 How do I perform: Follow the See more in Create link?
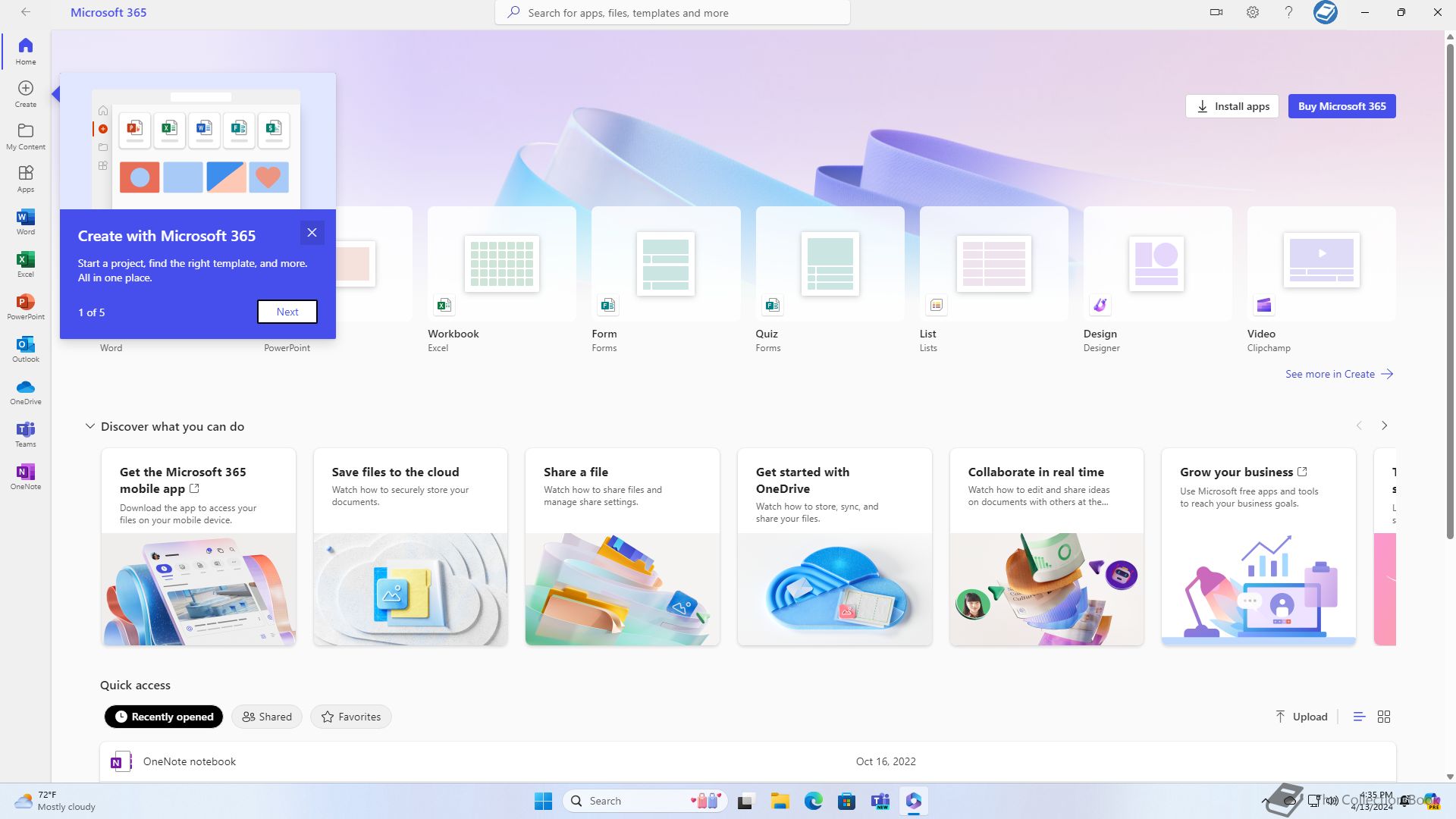point(1339,374)
